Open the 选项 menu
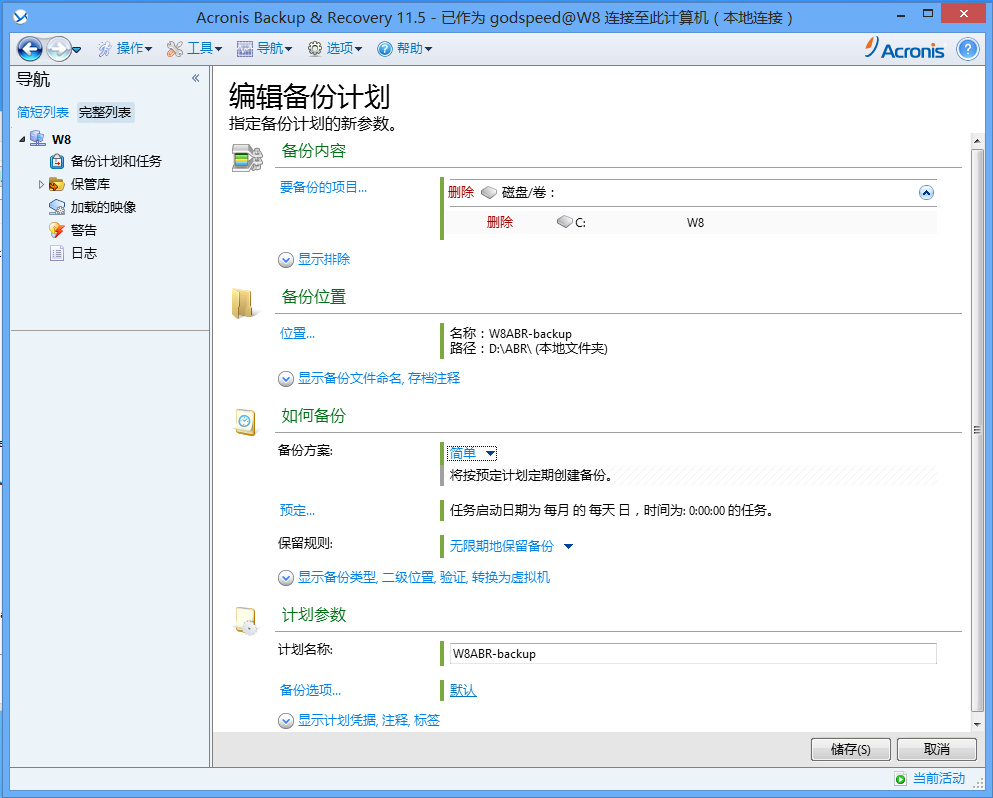 (x=334, y=49)
